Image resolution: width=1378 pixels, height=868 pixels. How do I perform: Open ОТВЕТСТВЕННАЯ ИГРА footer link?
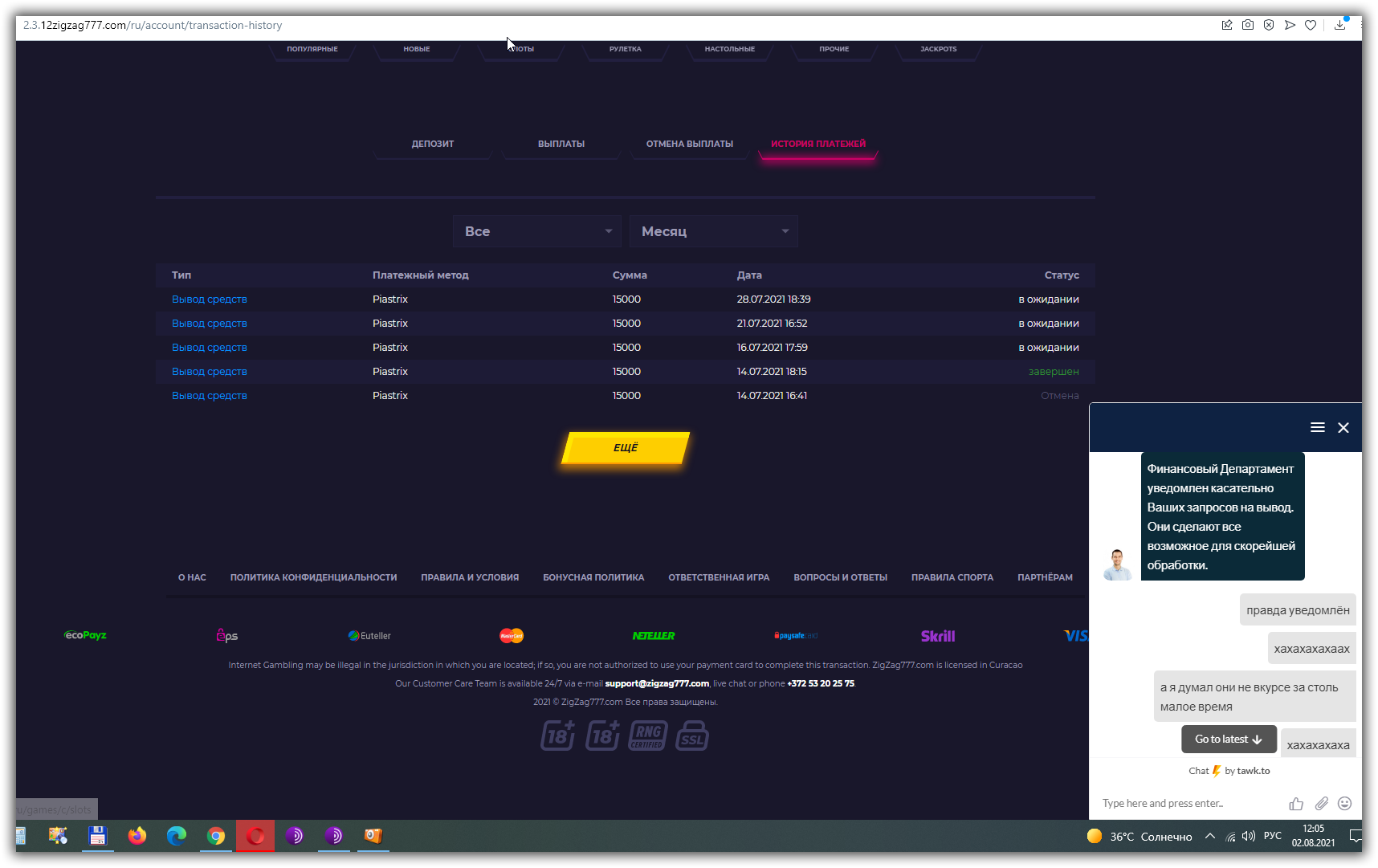point(719,577)
